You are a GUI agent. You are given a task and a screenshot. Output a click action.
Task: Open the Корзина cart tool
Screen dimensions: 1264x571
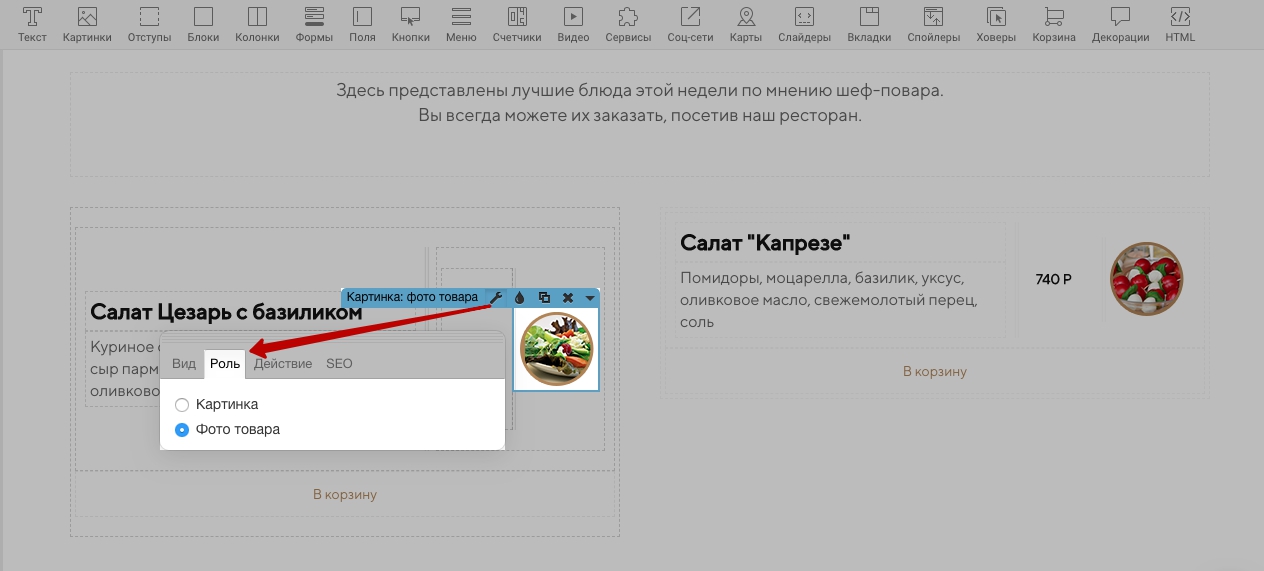(x=1054, y=24)
